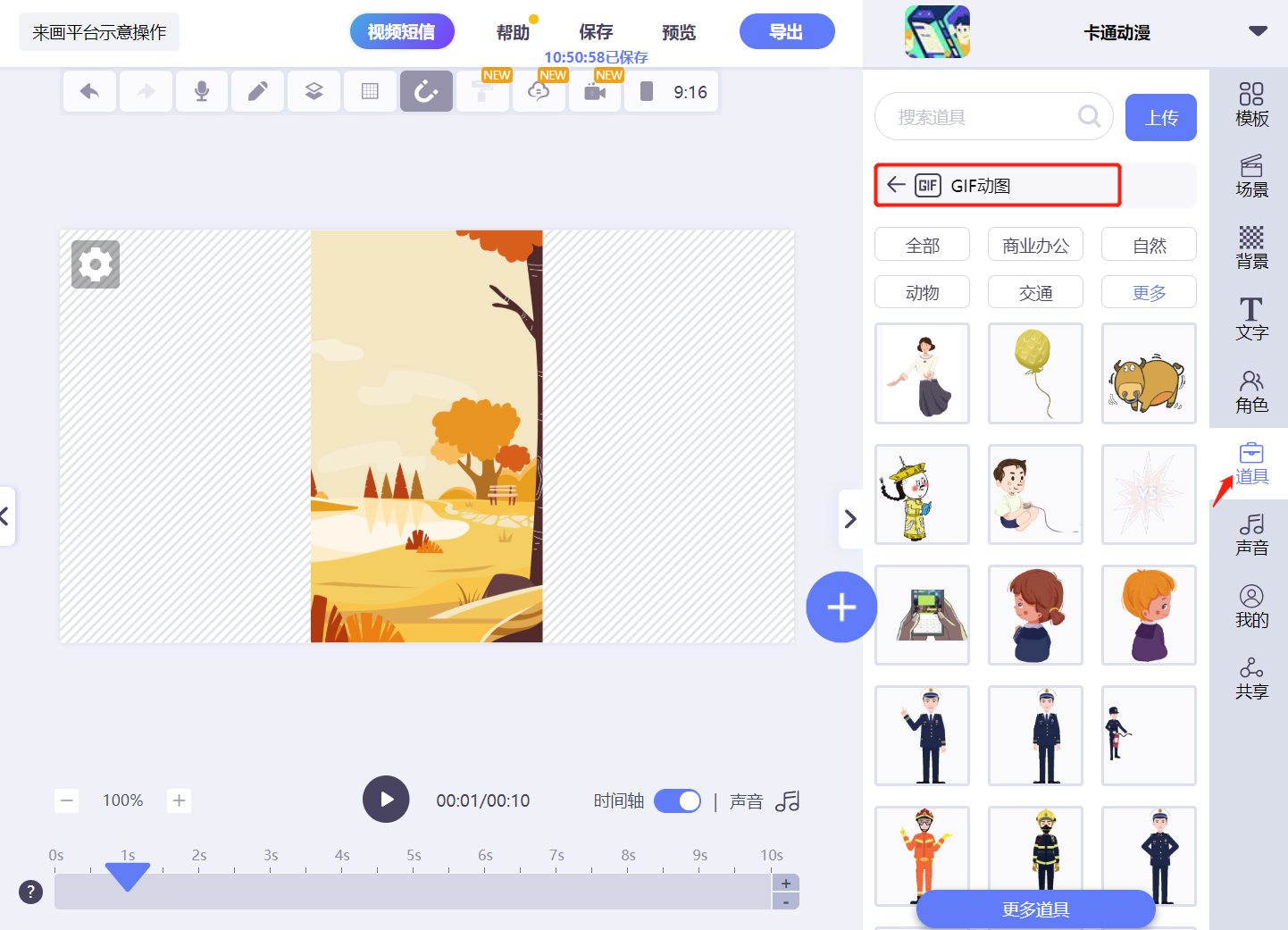Open the 声音 panel in sidebar
1288x930 pixels.
coord(1251,535)
